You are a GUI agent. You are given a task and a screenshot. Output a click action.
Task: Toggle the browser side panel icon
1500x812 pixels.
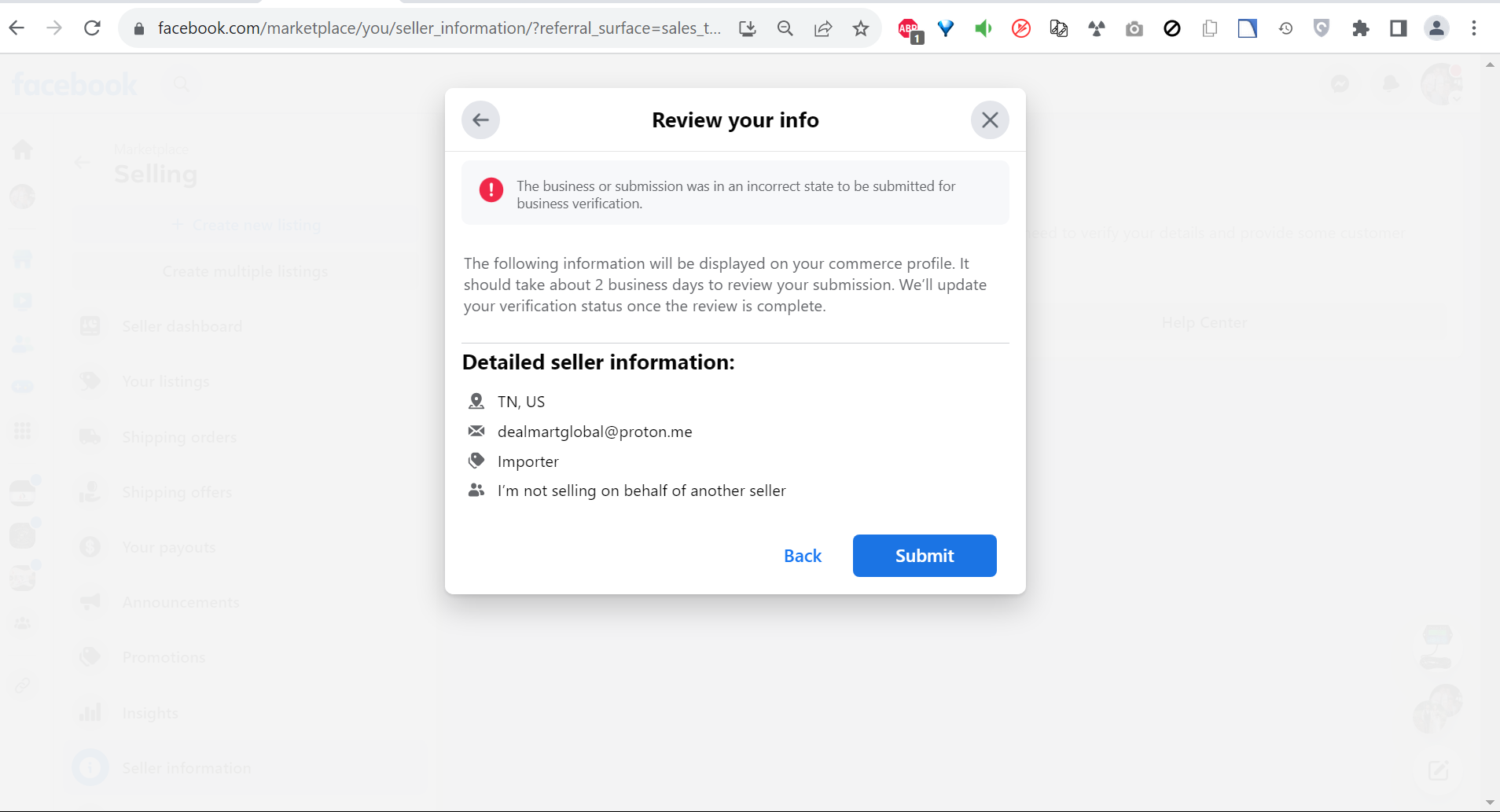[x=1398, y=29]
